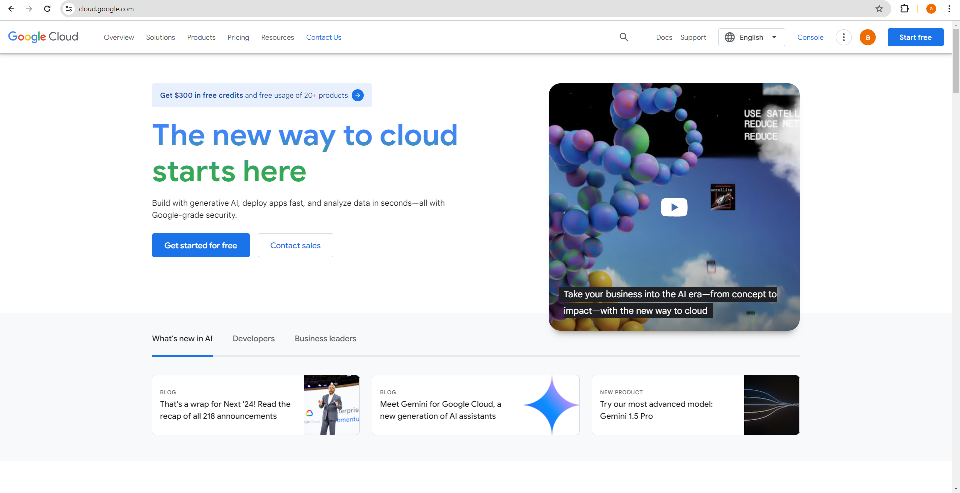Click the arrow icon in free credits banner
The height and width of the screenshot is (493, 960).
pyautogui.click(x=358, y=95)
